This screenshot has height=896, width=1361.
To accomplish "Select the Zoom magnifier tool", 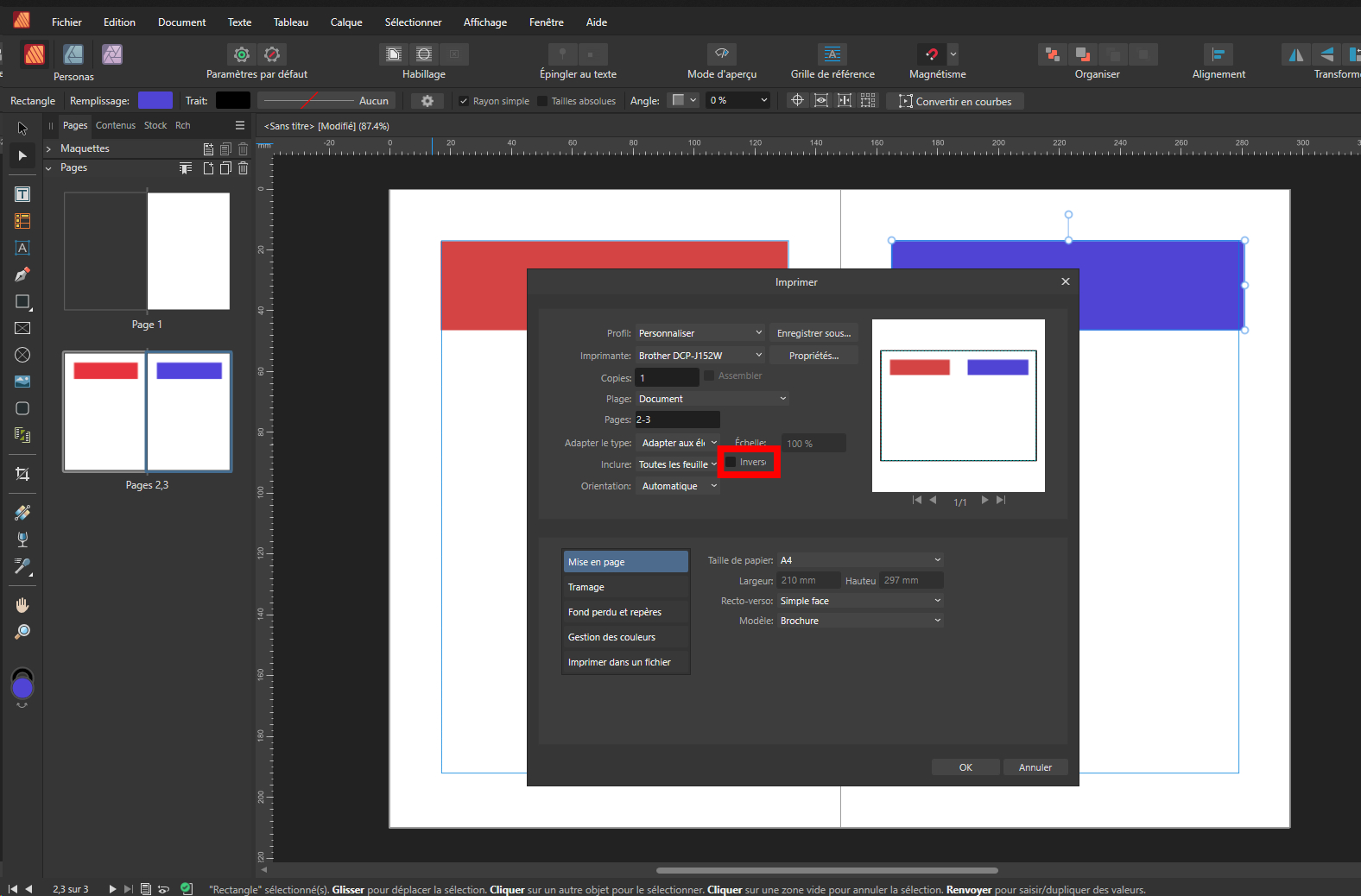I will pyautogui.click(x=22, y=632).
